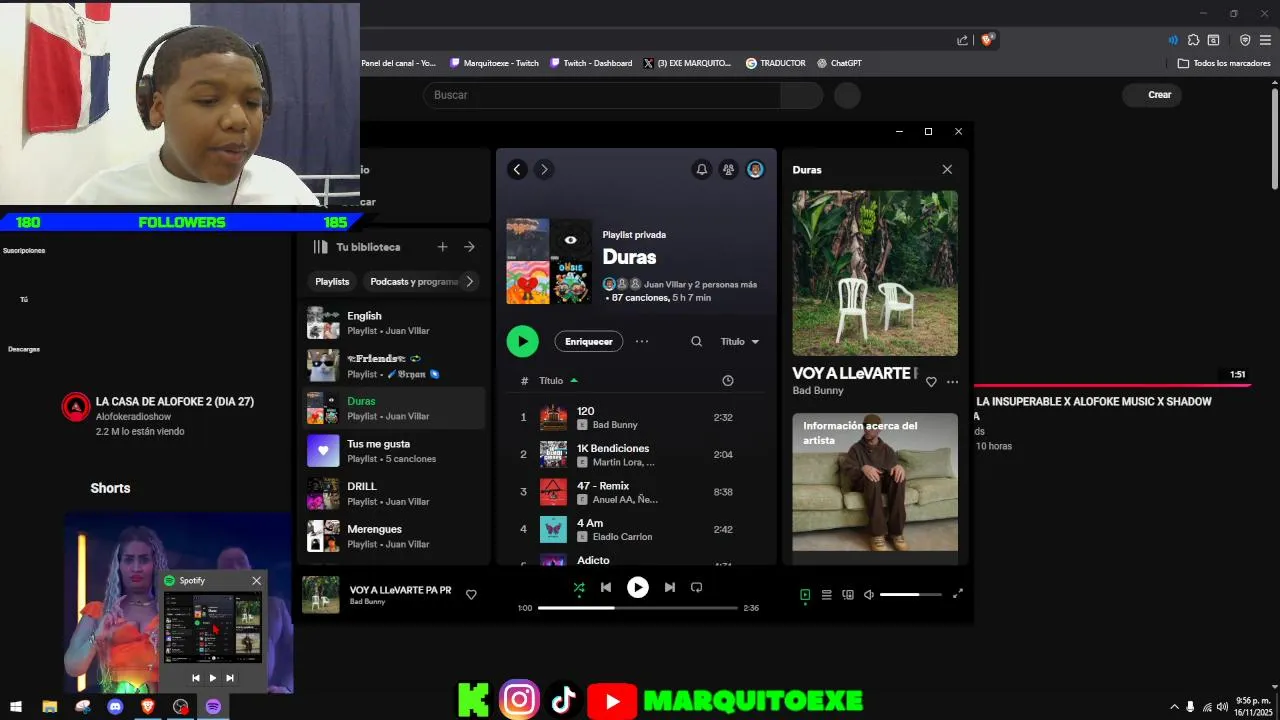Viewport: 1280px width, 720px height.
Task: Seek on the song progress bar
Action: click(637, 608)
